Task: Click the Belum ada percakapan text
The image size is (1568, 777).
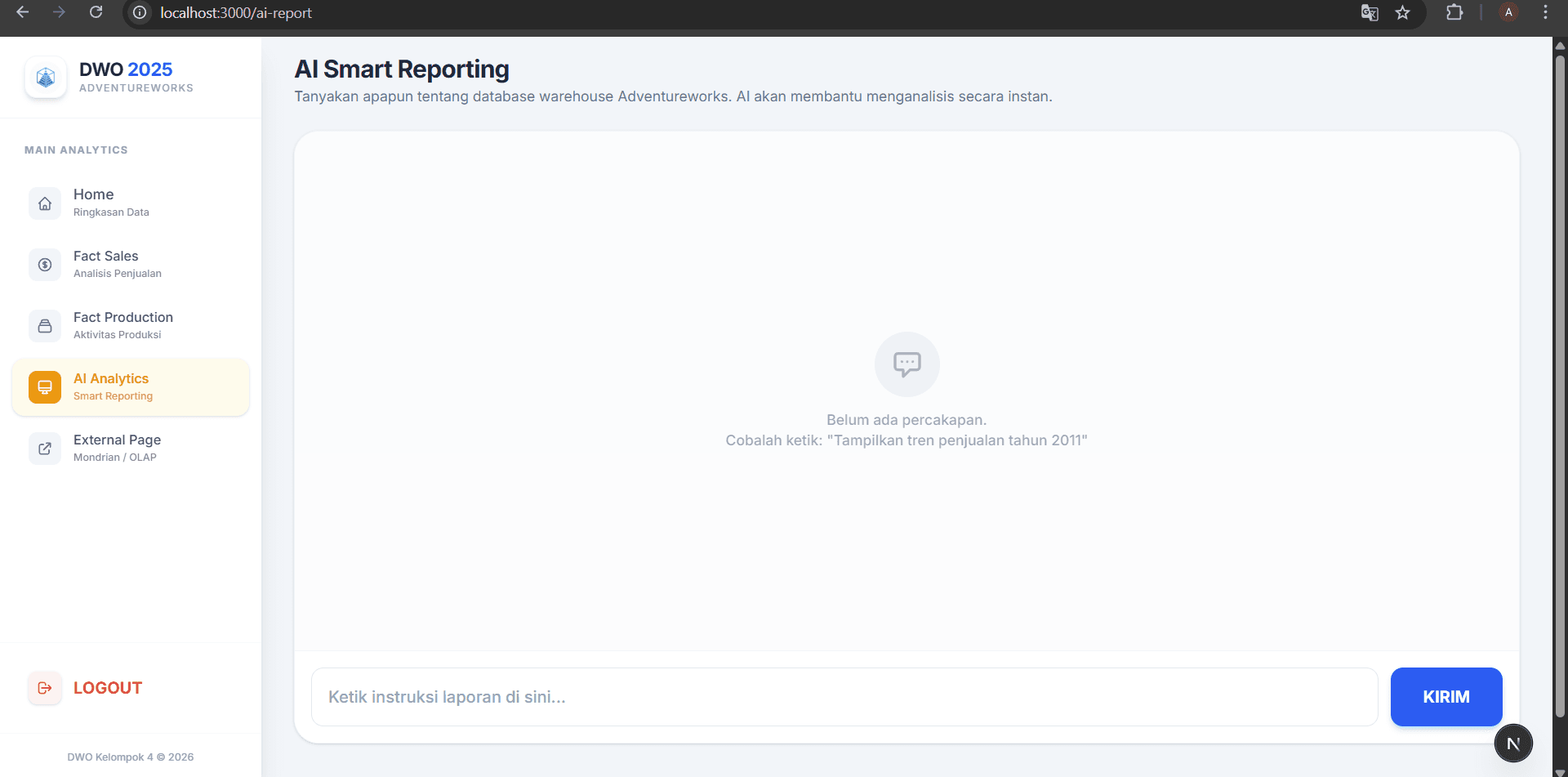Action: tap(906, 420)
